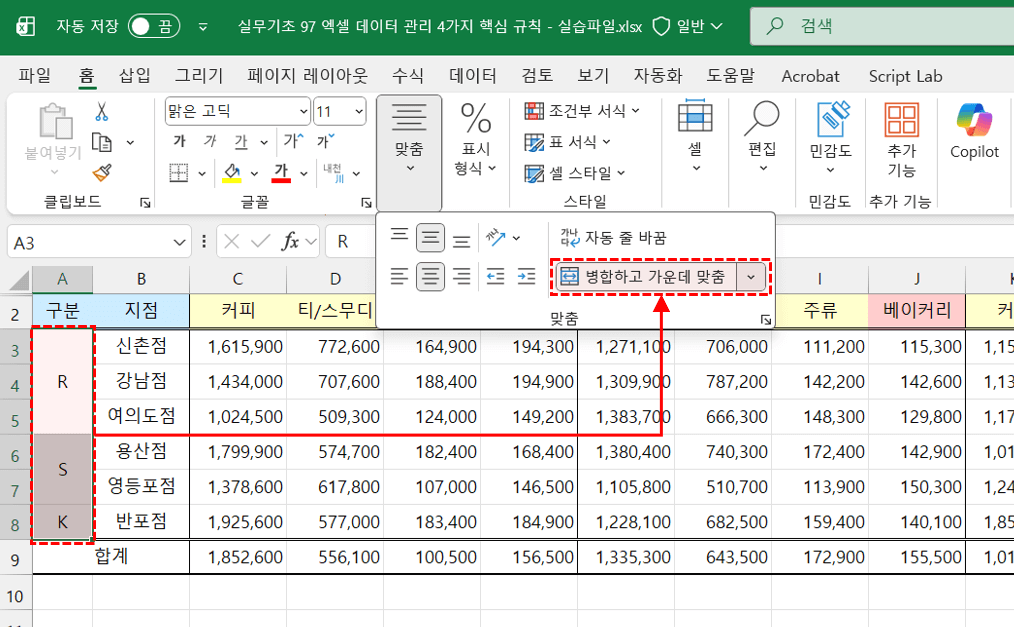Switch to the 데이터 (Data) tab
Screen dimensions: 1014x627
click(472, 76)
